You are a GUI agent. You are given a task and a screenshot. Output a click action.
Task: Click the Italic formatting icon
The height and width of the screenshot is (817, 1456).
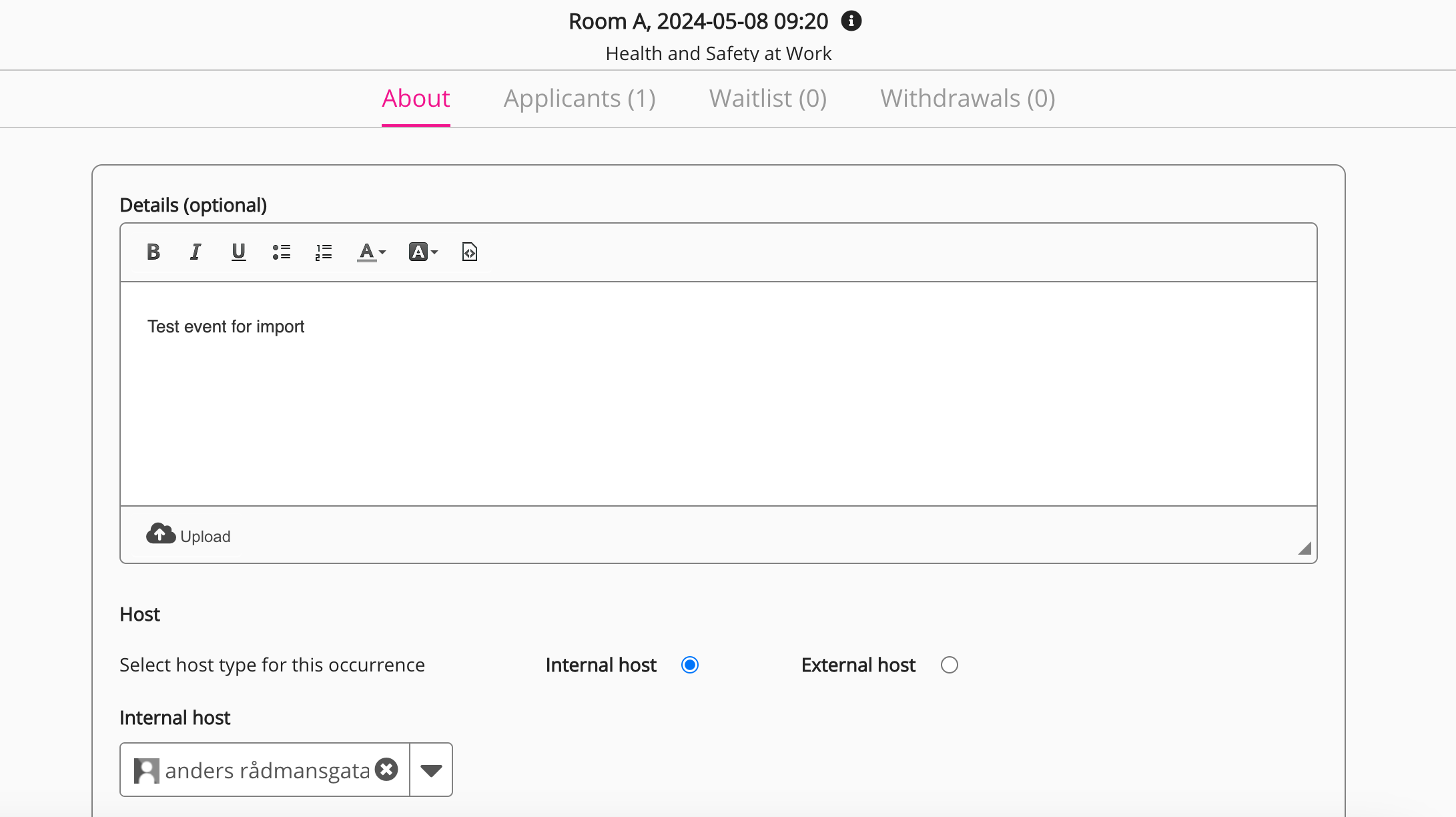tap(196, 252)
